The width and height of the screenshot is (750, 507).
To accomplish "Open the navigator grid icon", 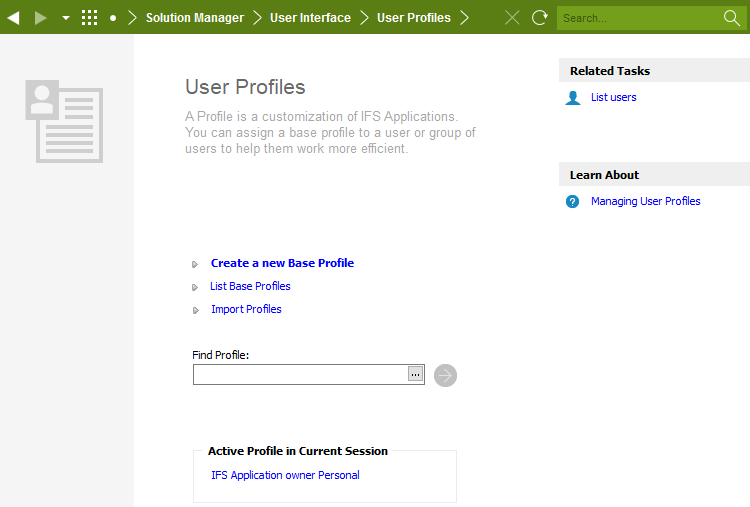I will tap(89, 18).
